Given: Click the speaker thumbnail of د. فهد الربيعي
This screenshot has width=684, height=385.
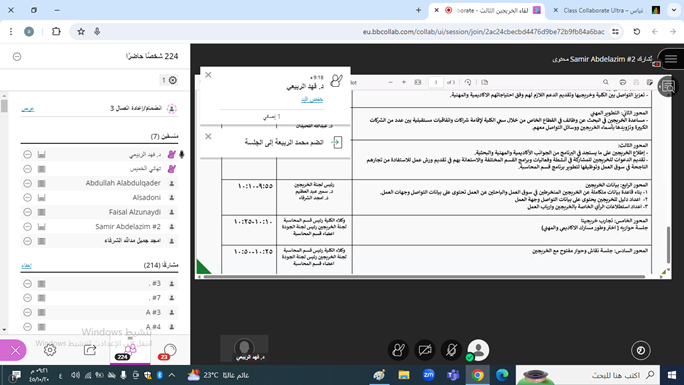Looking at the screenshot, I should coord(244,348).
